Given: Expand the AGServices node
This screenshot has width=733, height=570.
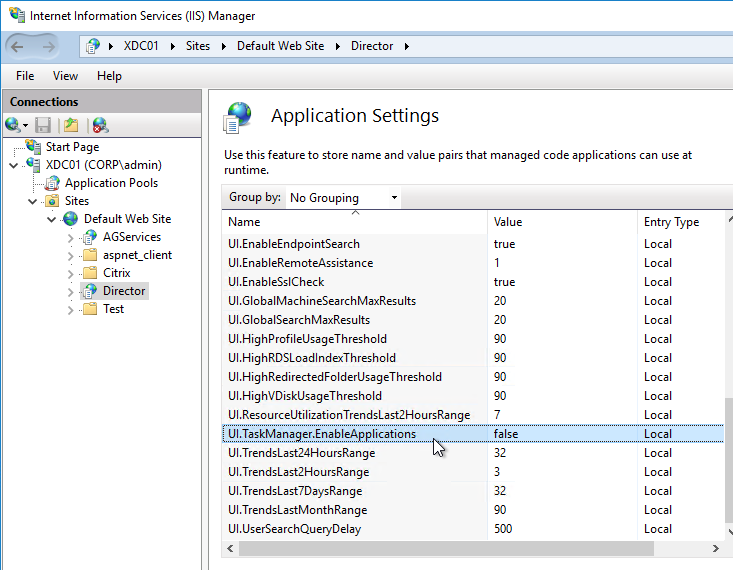Looking at the screenshot, I should coord(71,238).
